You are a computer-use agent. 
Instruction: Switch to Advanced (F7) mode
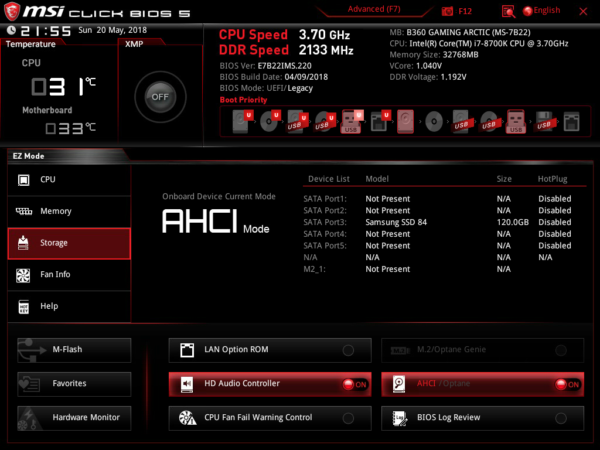[x=374, y=9]
